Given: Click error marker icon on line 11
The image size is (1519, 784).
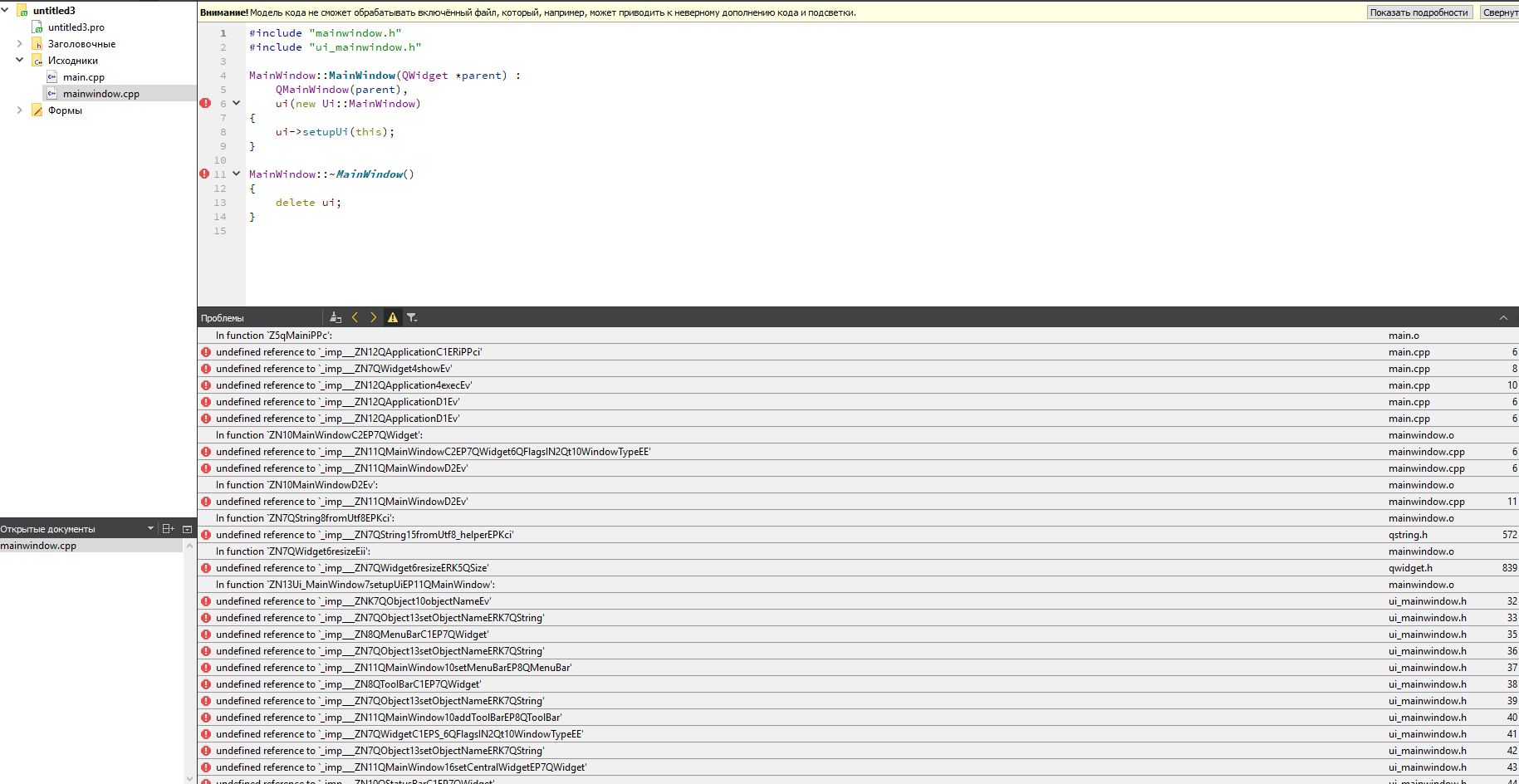Looking at the screenshot, I should pyautogui.click(x=205, y=174).
